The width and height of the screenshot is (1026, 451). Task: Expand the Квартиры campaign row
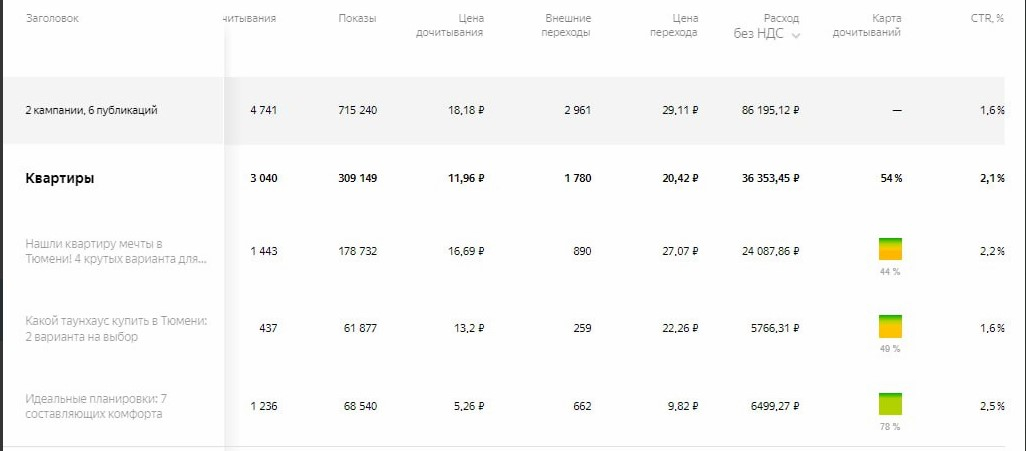click(x=60, y=178)
